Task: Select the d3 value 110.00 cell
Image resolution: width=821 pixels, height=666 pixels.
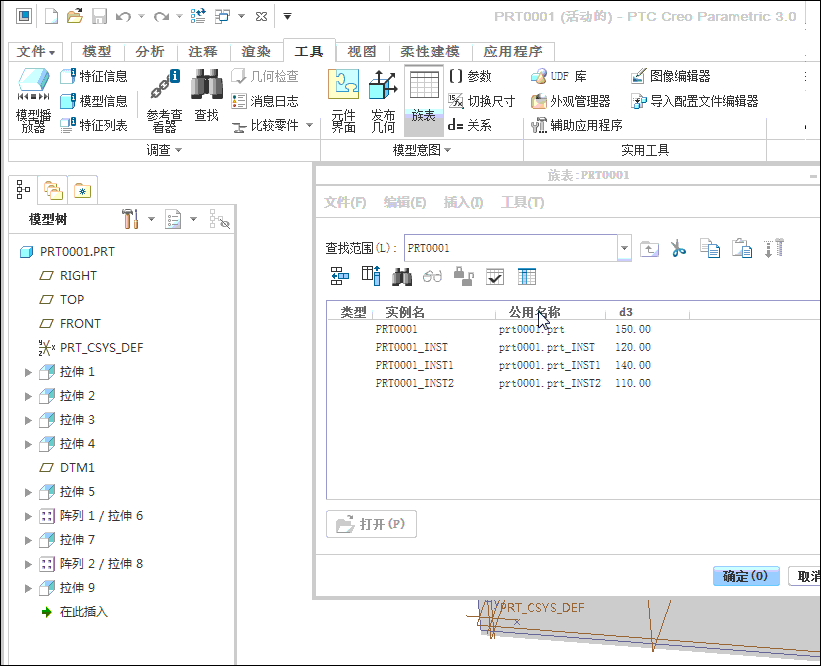Action: 633,383
